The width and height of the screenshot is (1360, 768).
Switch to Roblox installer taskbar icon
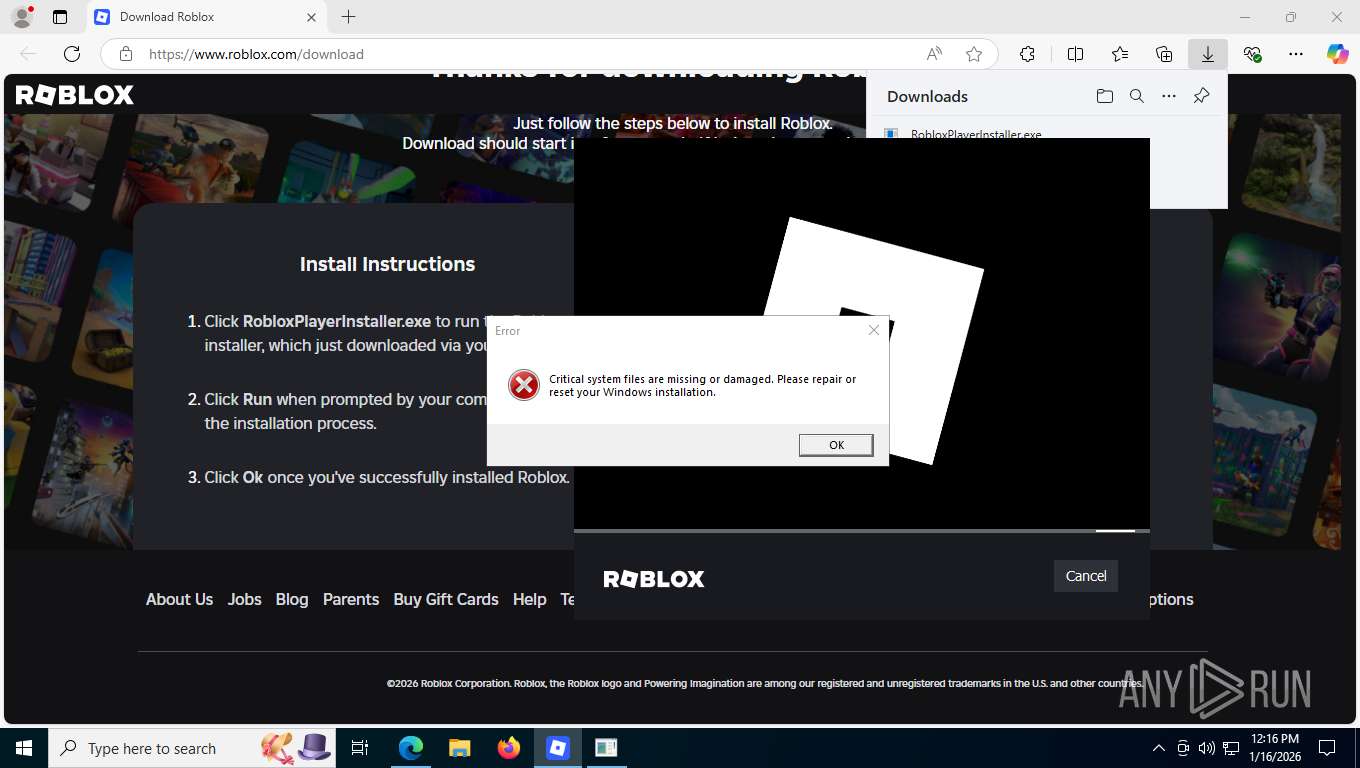pos(557,748)
